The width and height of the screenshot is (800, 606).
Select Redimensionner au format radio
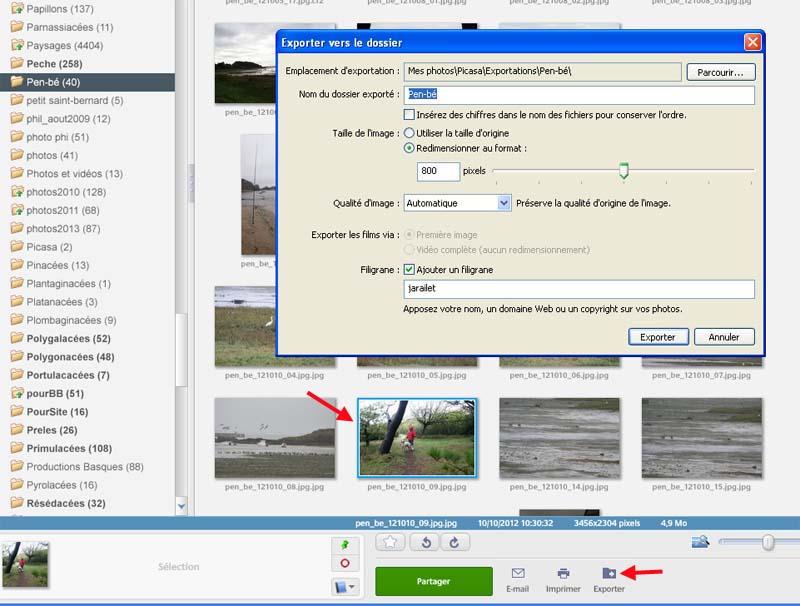[409, 148]
